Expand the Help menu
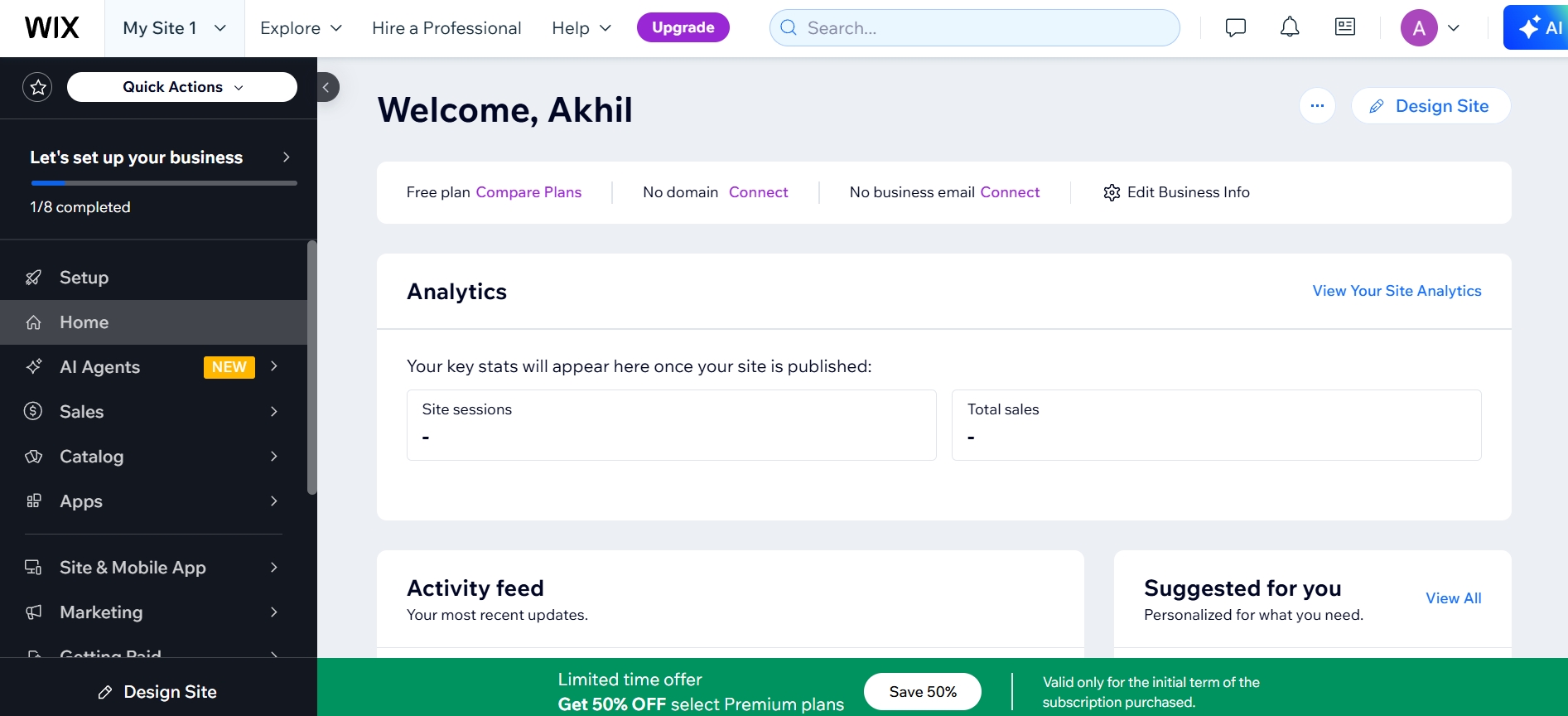The width and height of the screenshot is (1568, 716). pyautogui.click(x=581, y=28)
